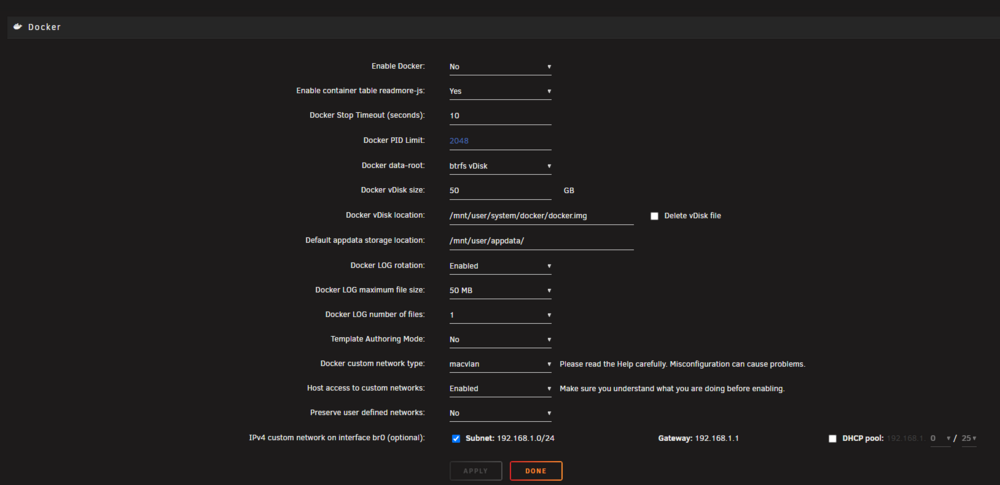
Task: Click Gateway: 192.168.1.1 text
Action: [x=698, y=439]
